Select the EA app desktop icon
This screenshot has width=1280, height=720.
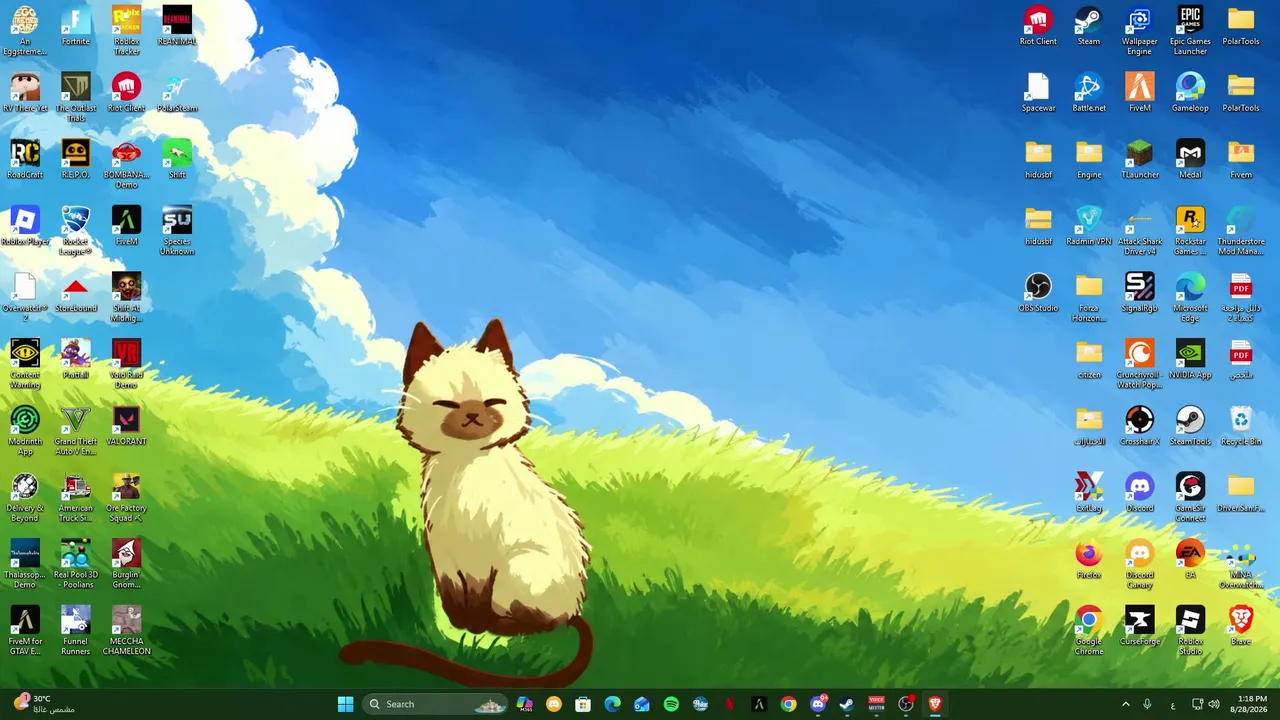1190,559
